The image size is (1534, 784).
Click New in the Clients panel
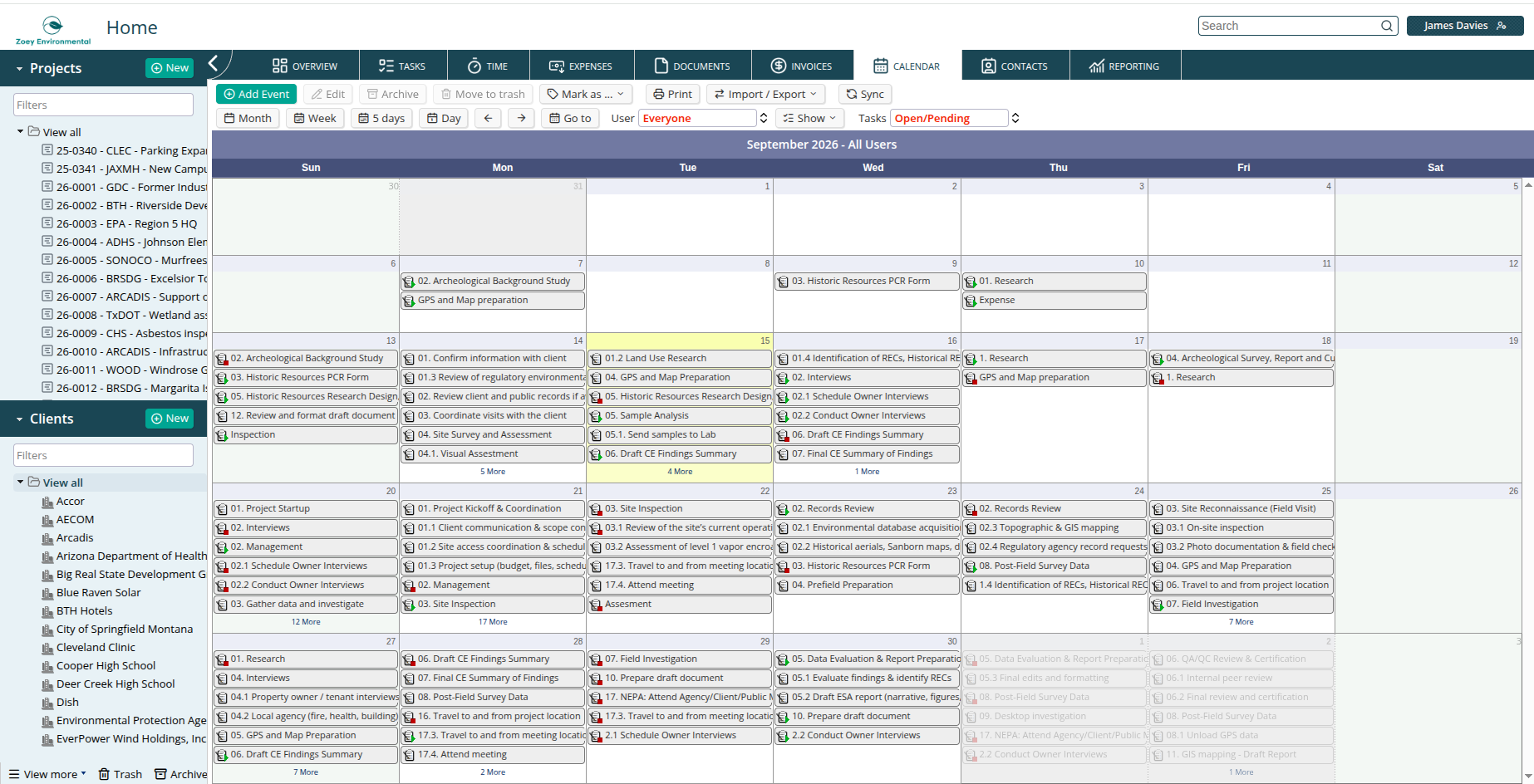tap(170, 419)
